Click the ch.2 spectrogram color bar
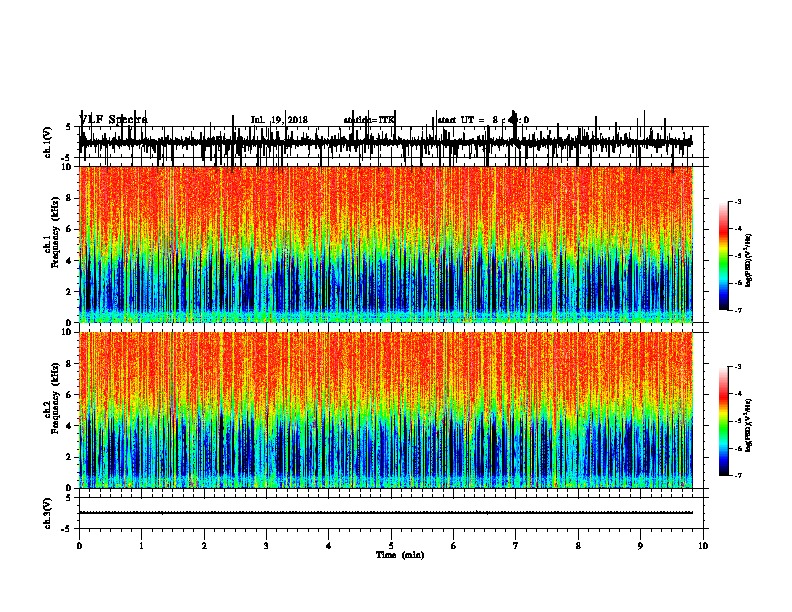This screenshot has height=612, width=792. coord(724,421)
